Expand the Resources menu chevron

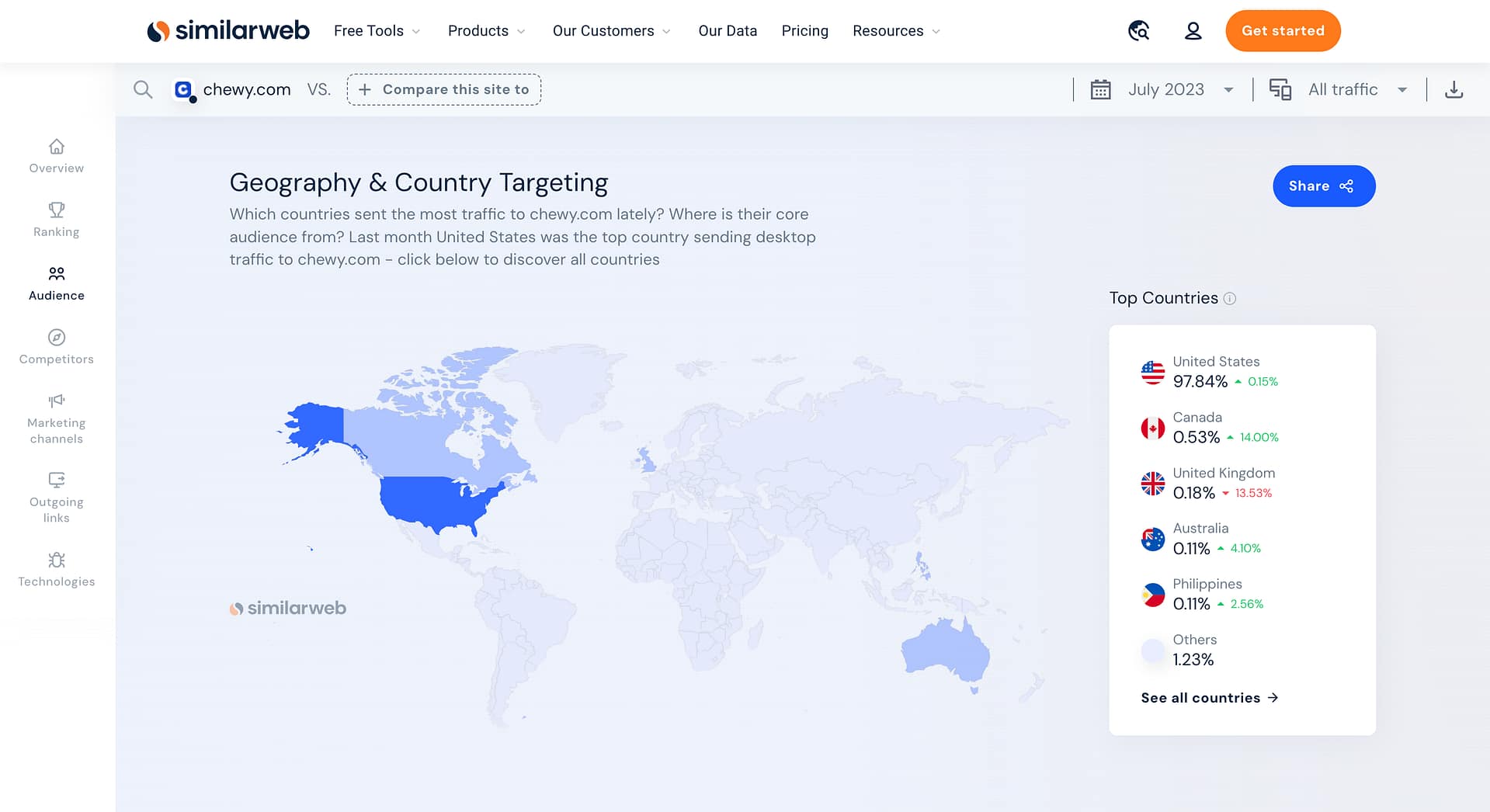[935, 32]
